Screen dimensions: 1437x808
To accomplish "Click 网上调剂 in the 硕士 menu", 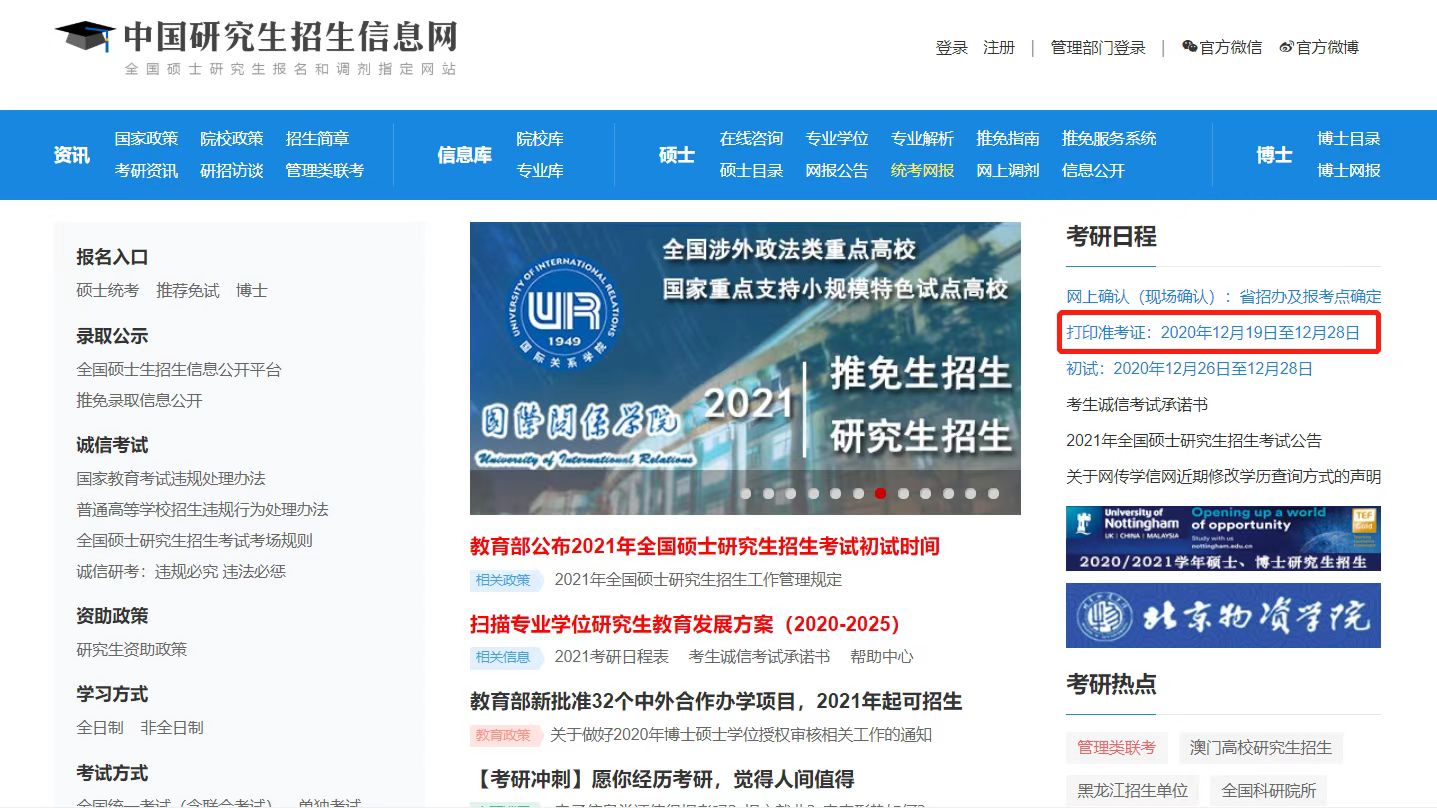I will click(1007, 171).
